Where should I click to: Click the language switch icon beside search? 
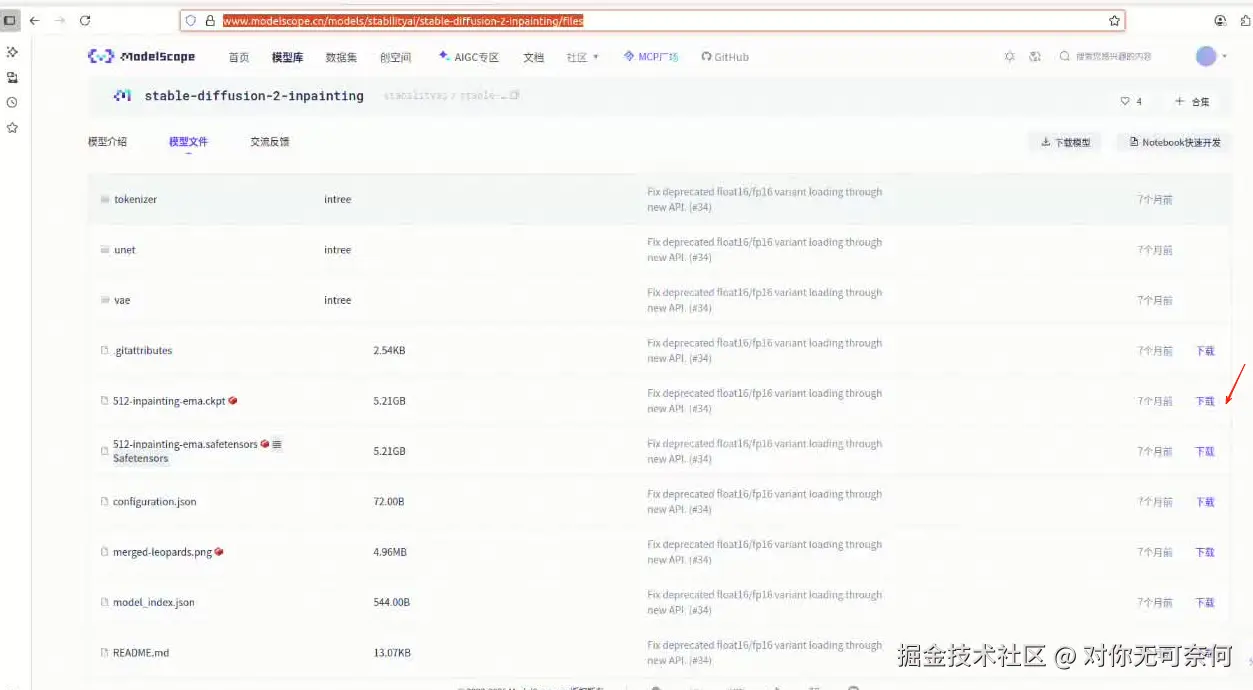[1035, 57]
